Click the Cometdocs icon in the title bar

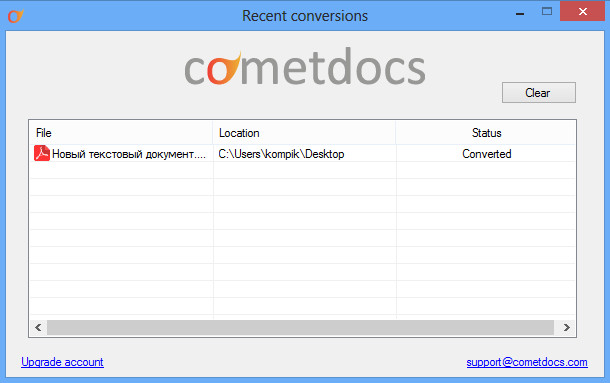click(x=16, y=16)
